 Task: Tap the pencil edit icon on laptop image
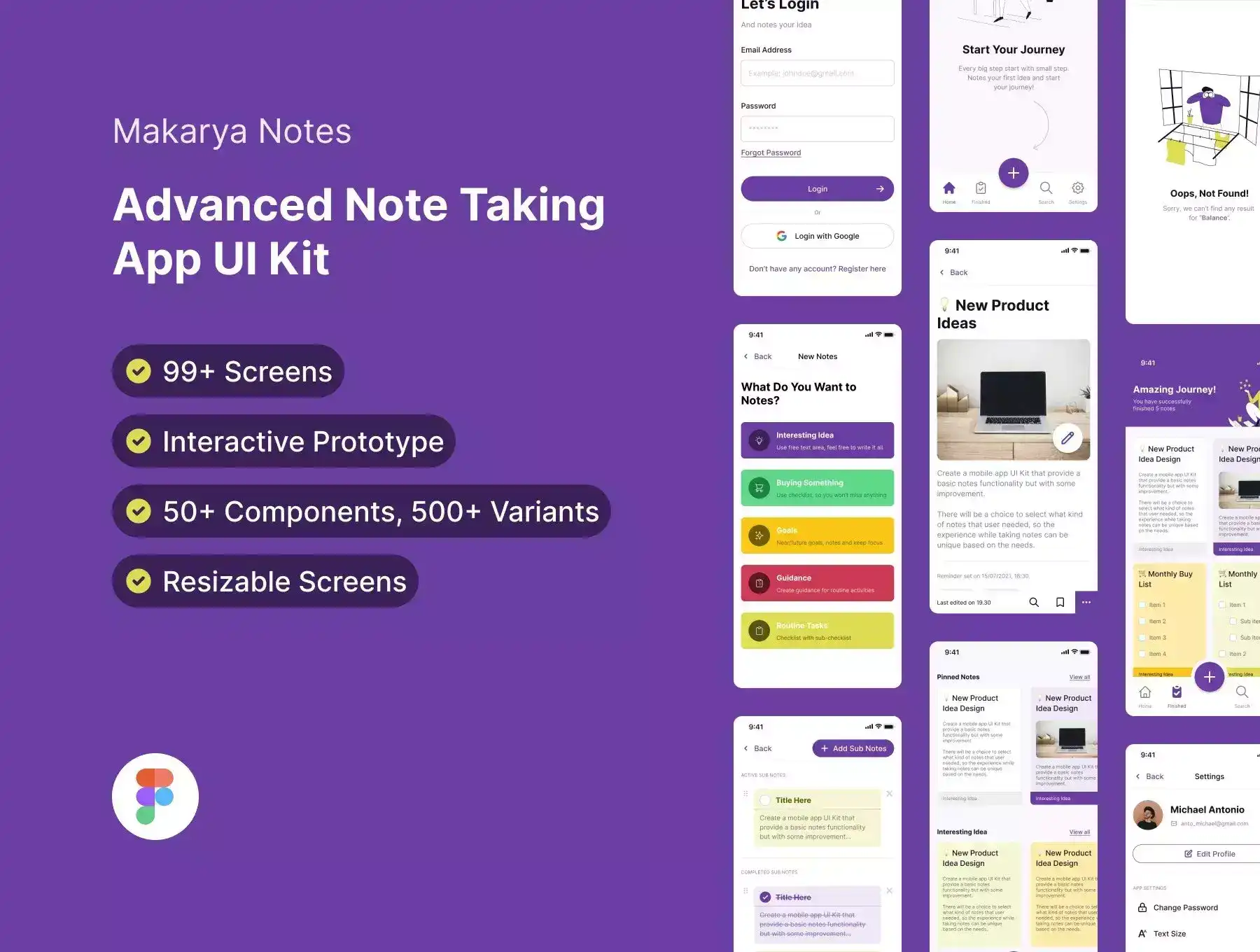[x=1067, y=438]
